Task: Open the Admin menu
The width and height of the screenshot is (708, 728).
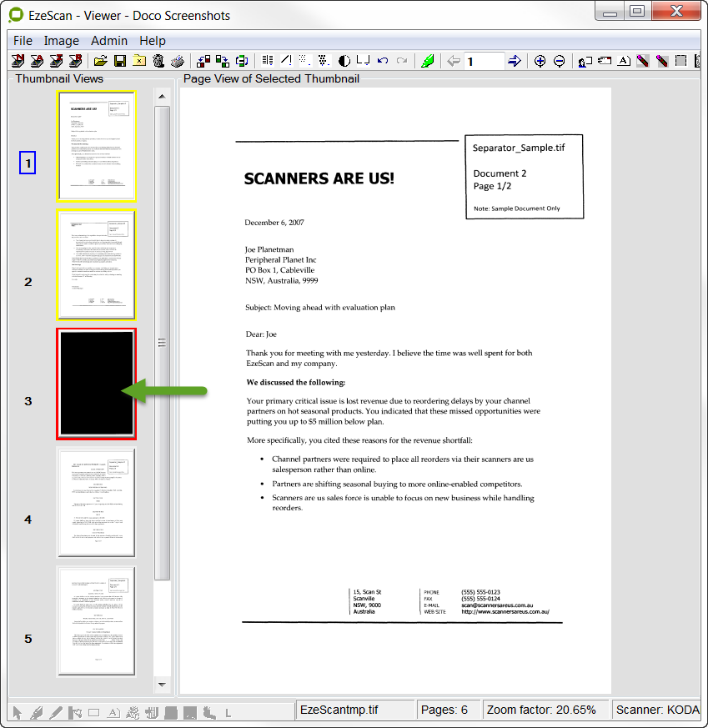Action: pyautogui.click(x=109, y=41)
